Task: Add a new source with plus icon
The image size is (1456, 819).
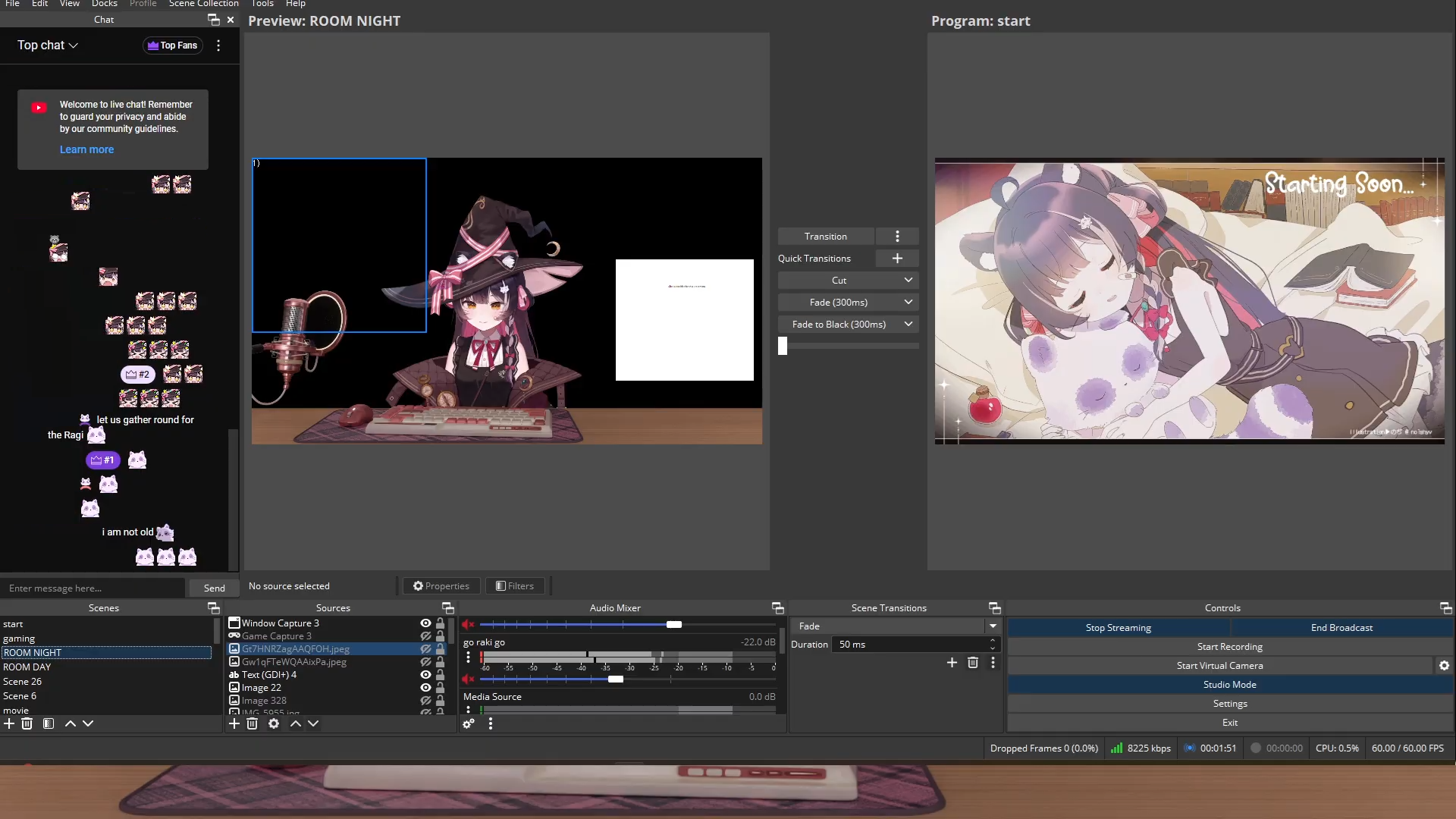Action: [x=234, y=724]
